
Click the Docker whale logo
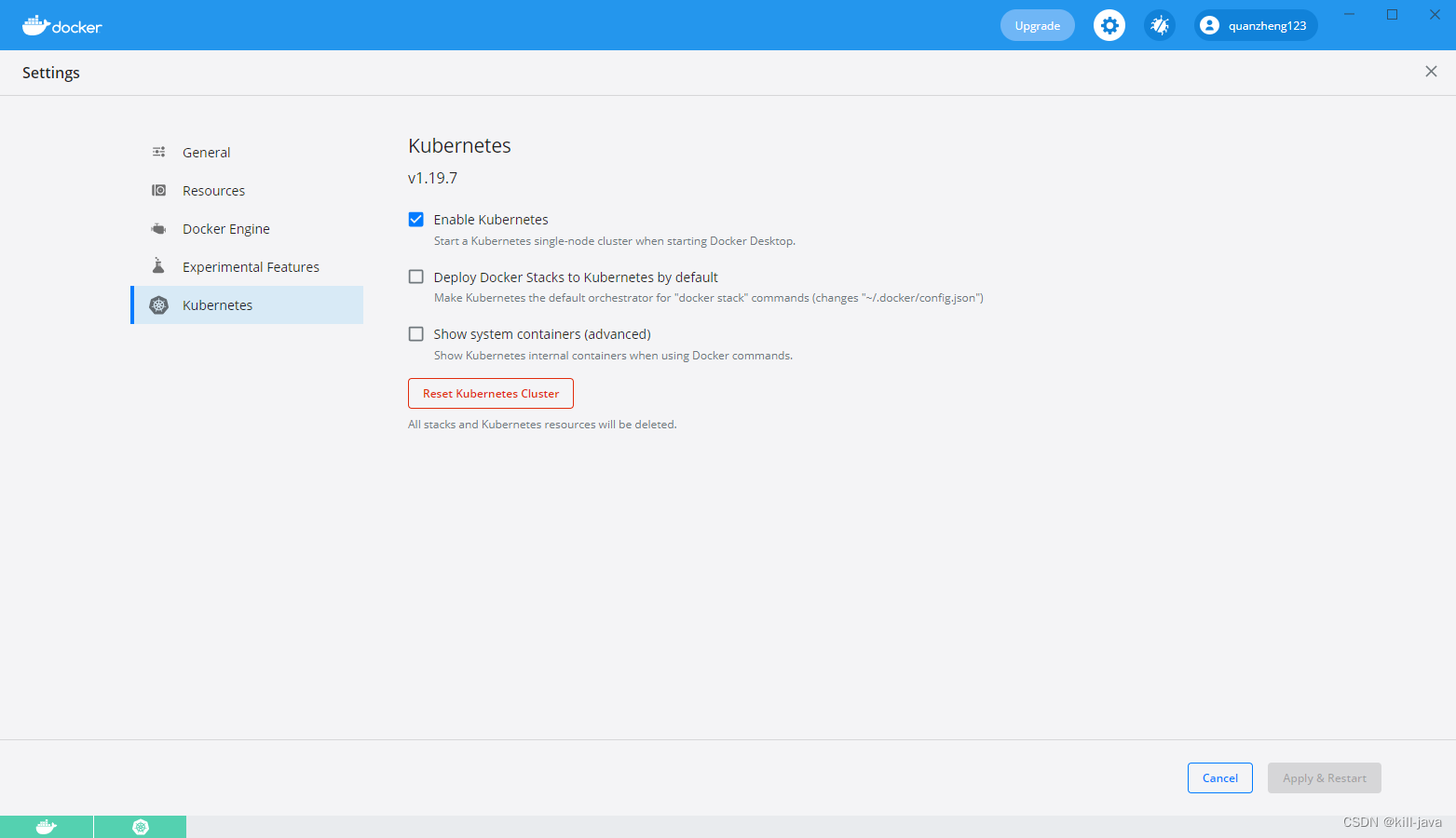(x=61, y=26)
